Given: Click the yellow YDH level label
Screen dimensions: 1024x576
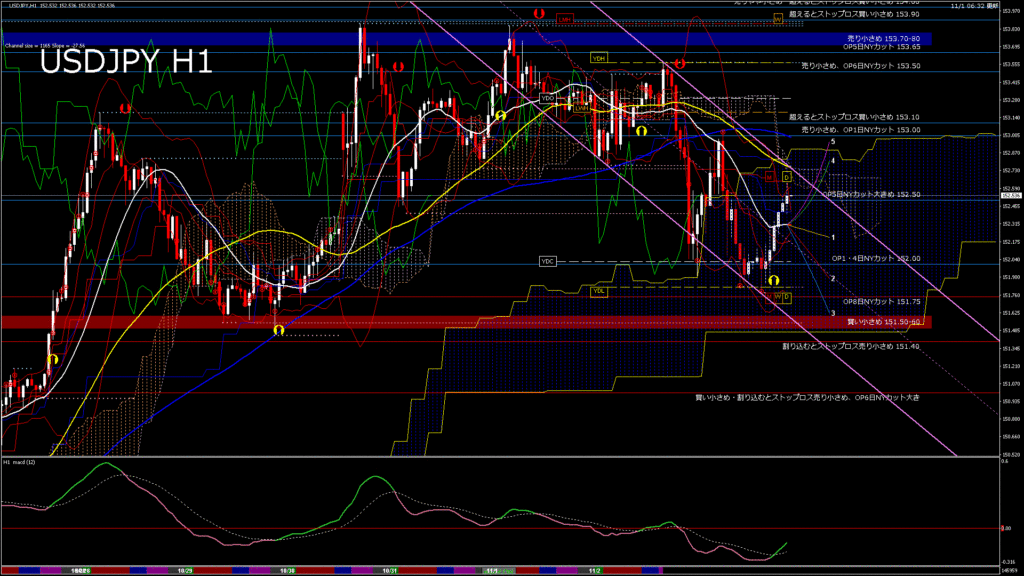Looking at the screenshot, I should point(599,58).
